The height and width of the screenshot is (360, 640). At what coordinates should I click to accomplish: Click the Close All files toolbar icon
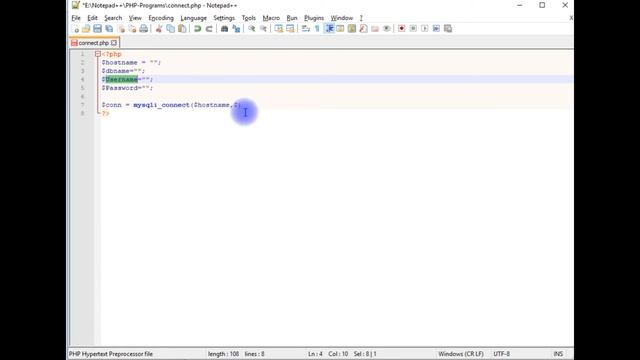[x=132, y=29]
